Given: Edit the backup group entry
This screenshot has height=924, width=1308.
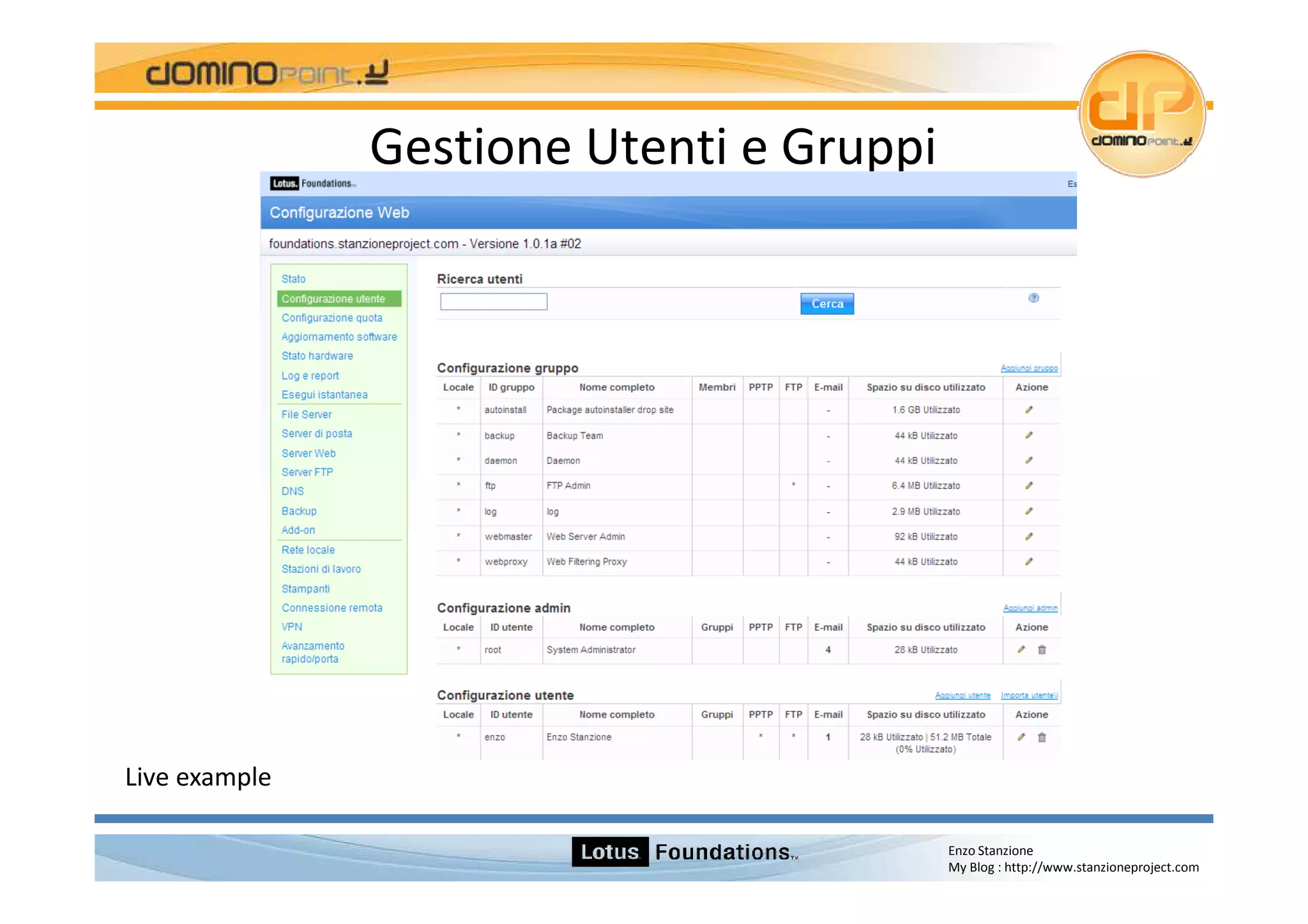Looking at the screenshot, I should [1029, 435].
